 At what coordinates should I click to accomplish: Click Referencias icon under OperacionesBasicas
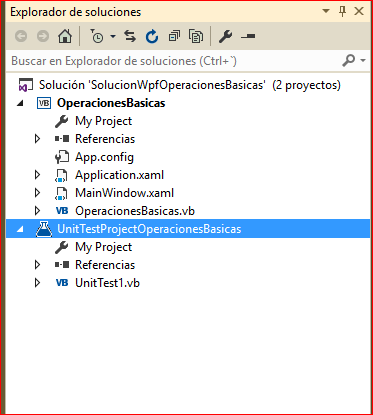[62, 139]
